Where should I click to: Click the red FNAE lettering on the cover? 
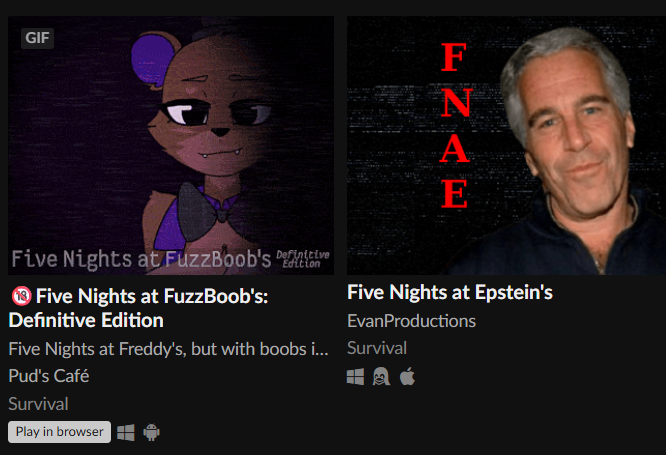pos(455,126)
